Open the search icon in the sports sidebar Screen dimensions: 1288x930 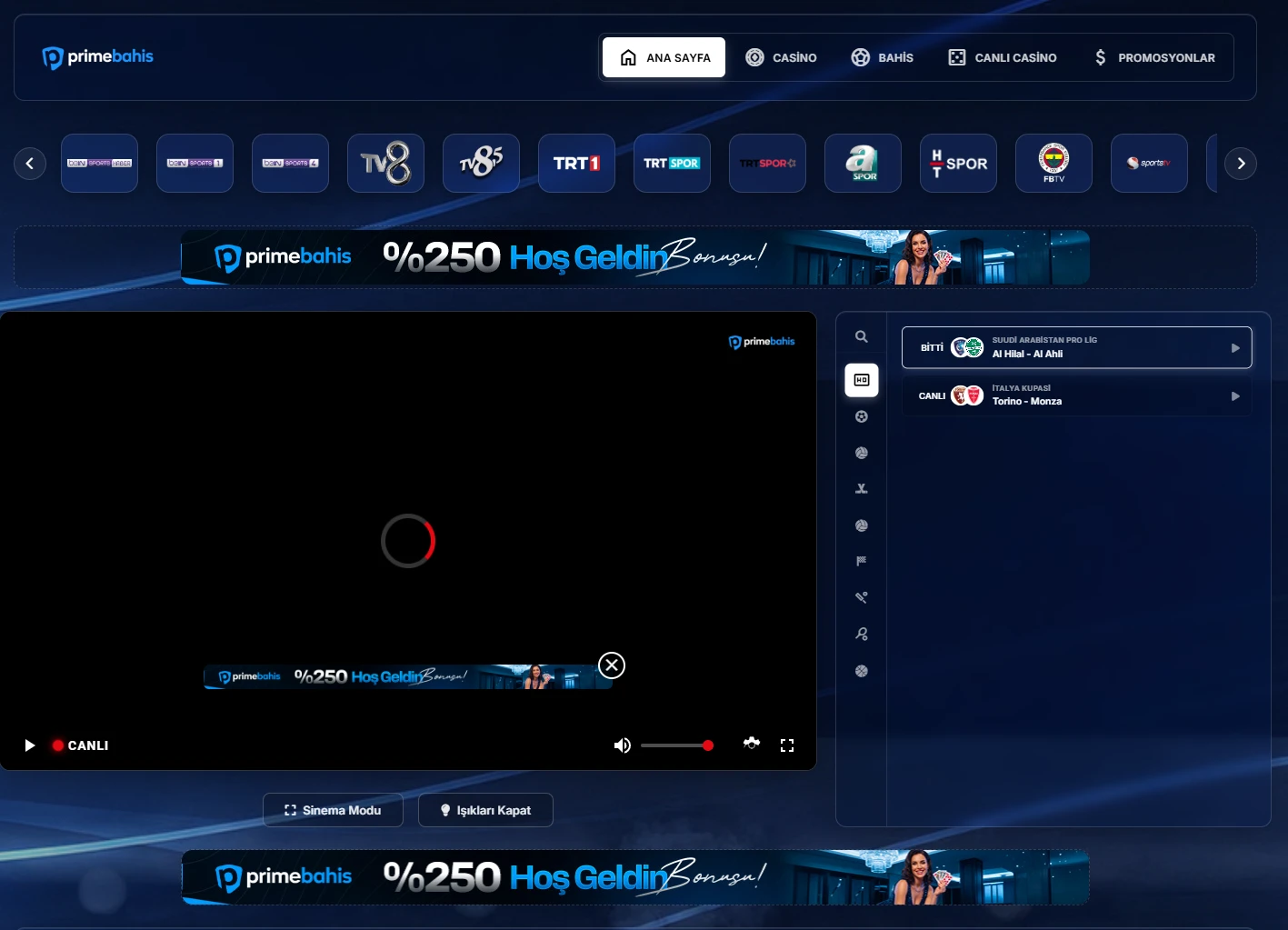862,336
